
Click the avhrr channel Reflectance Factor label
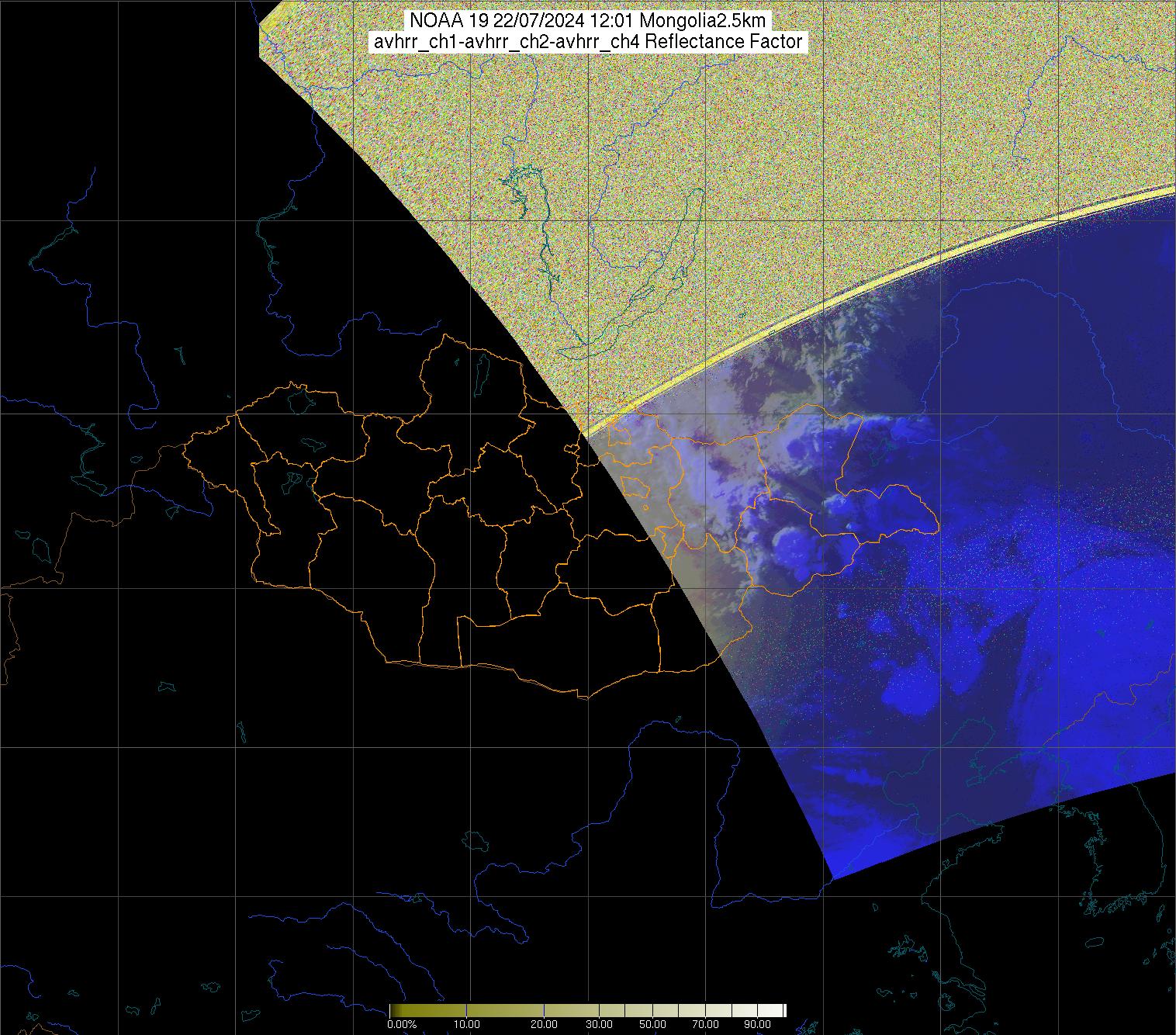point(587,42)
